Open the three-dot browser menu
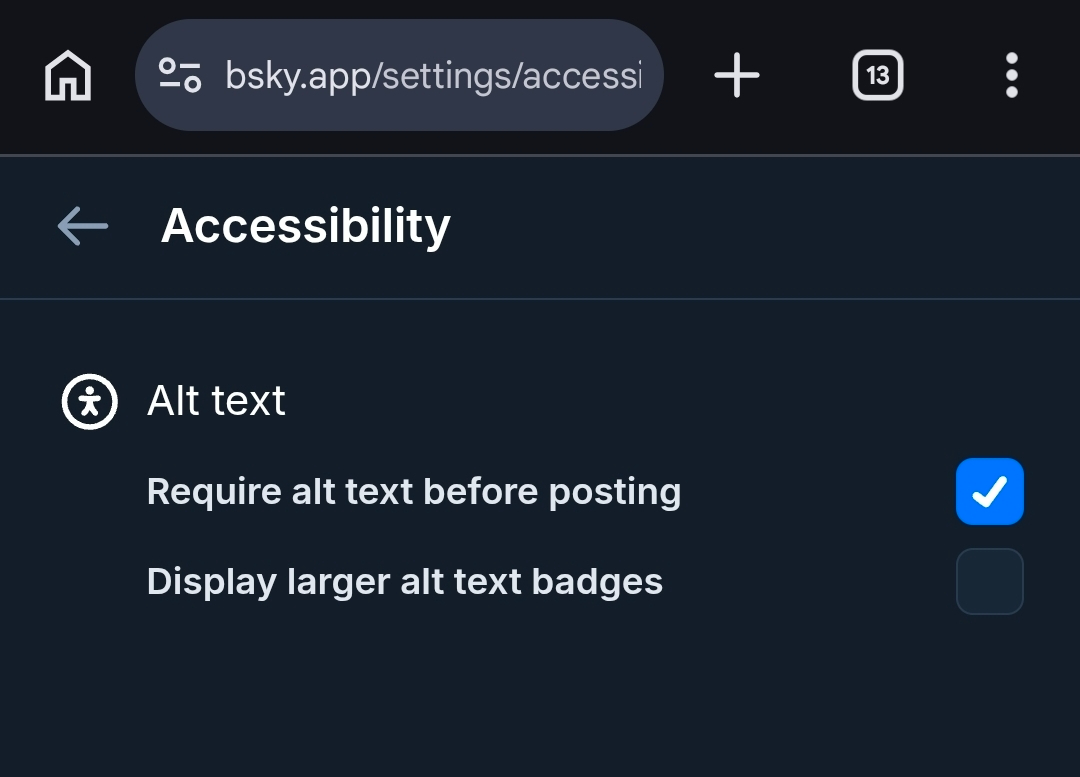1080x777 pixels. click(1011, 76)
